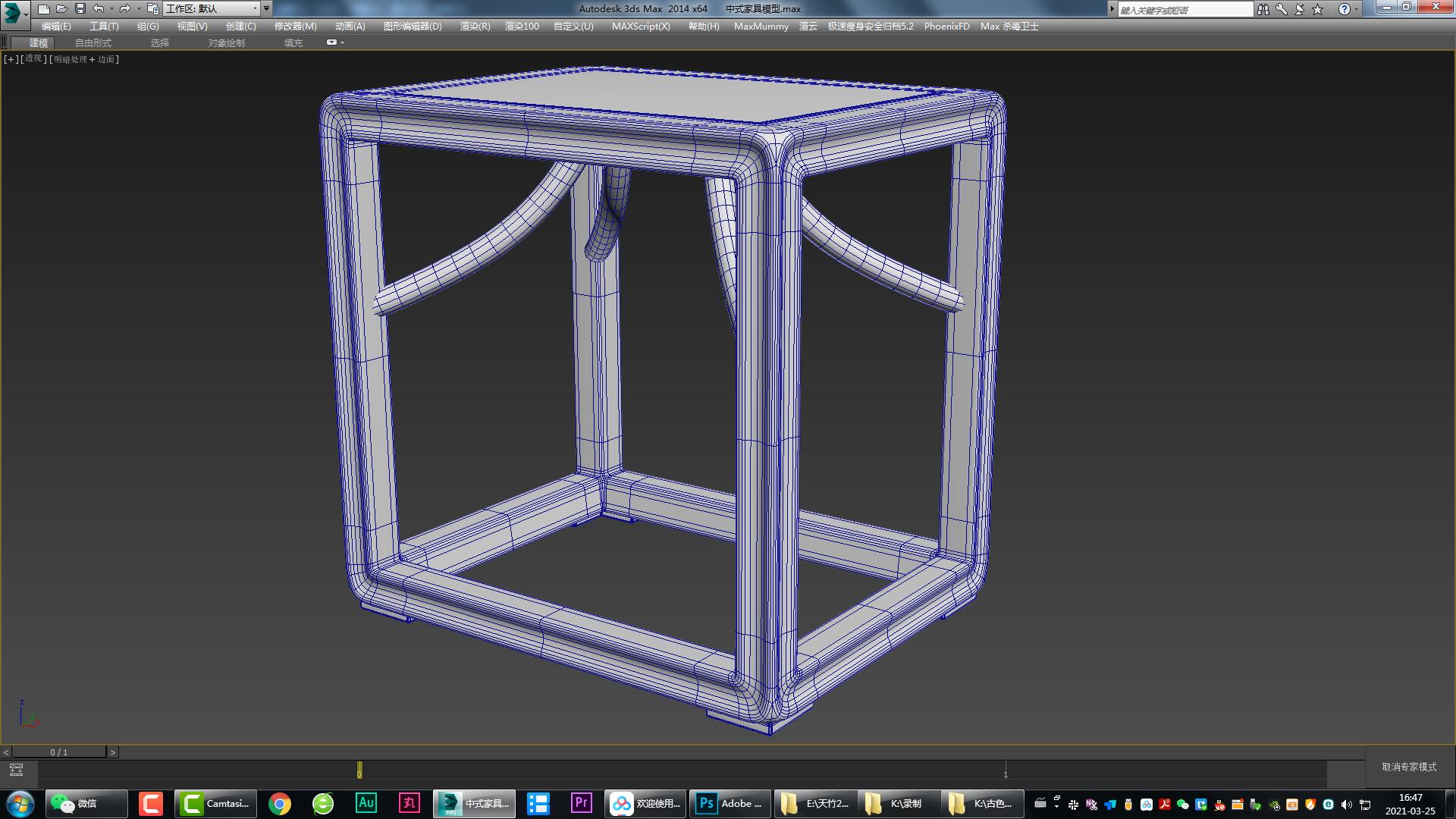Save the scene with the floppy disk icon
This screenshot has width=1456, height=819.
point(80,9)
